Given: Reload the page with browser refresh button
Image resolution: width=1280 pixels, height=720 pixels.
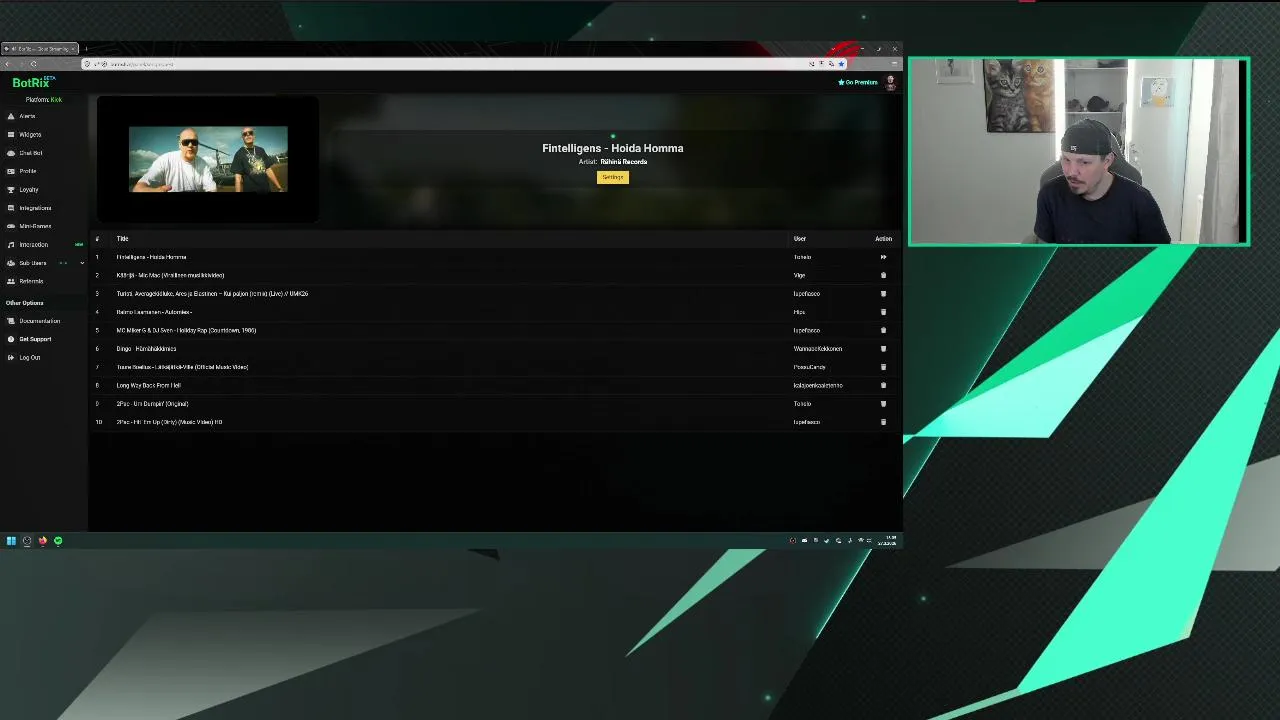Looking at the screenshot, I should click(x=33, y=64).
